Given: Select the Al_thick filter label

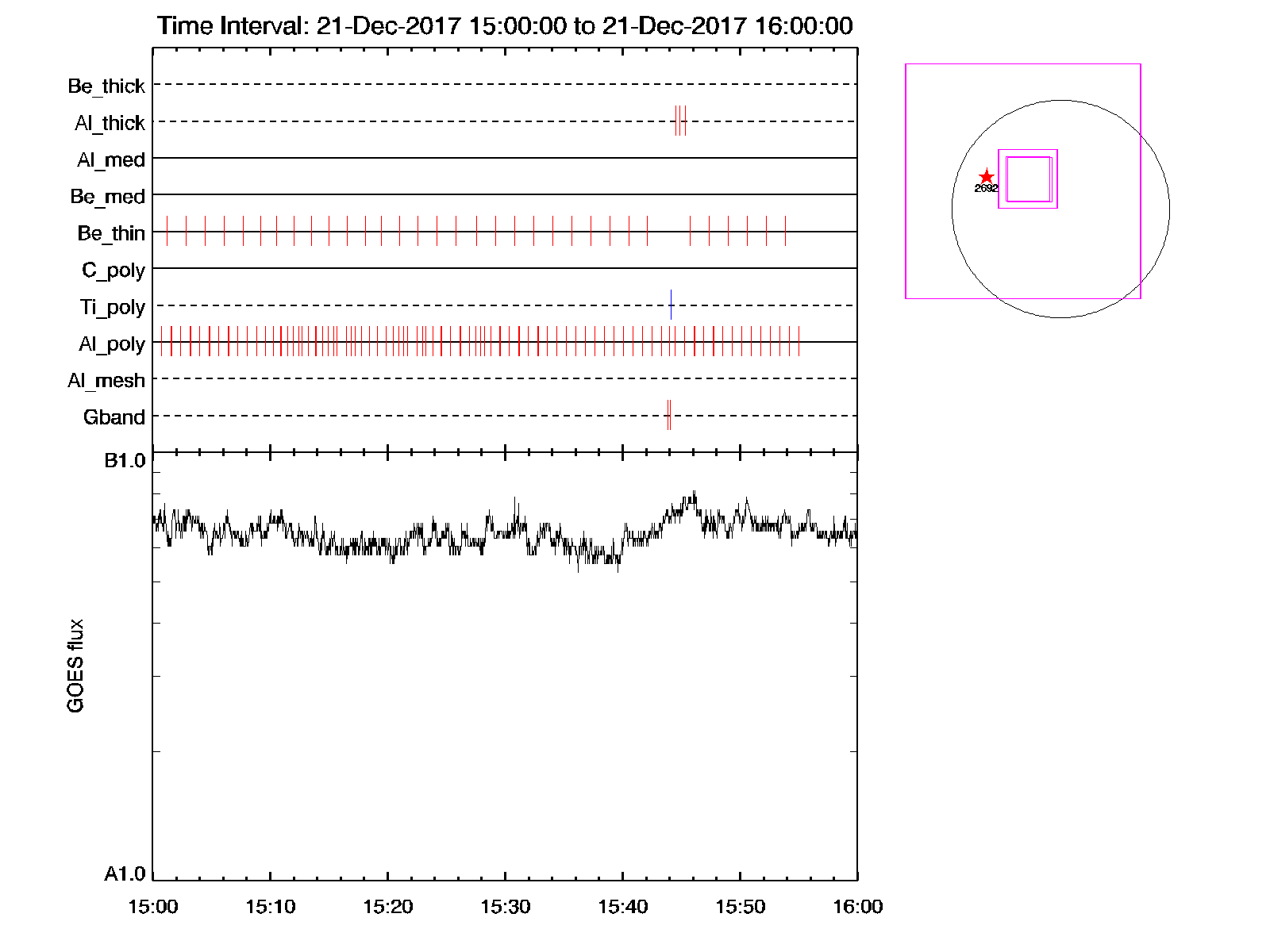Looking at the screenshot, I should pyautogui.click(x=110, y=123).
